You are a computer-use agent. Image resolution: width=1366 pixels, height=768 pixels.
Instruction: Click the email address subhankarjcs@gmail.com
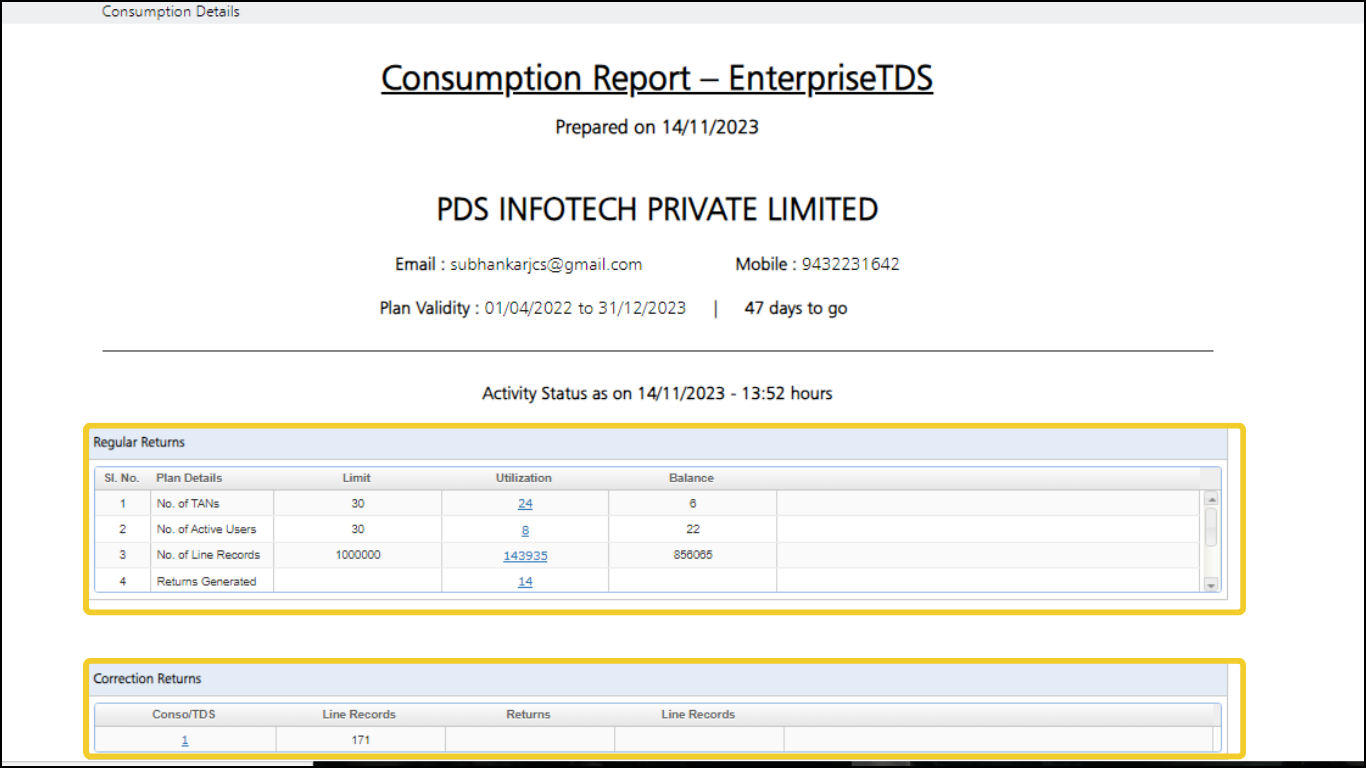tap(546, 265)
